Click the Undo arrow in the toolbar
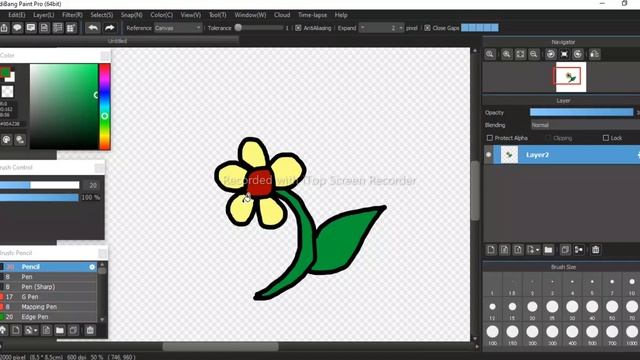 [x=93, y=28]
